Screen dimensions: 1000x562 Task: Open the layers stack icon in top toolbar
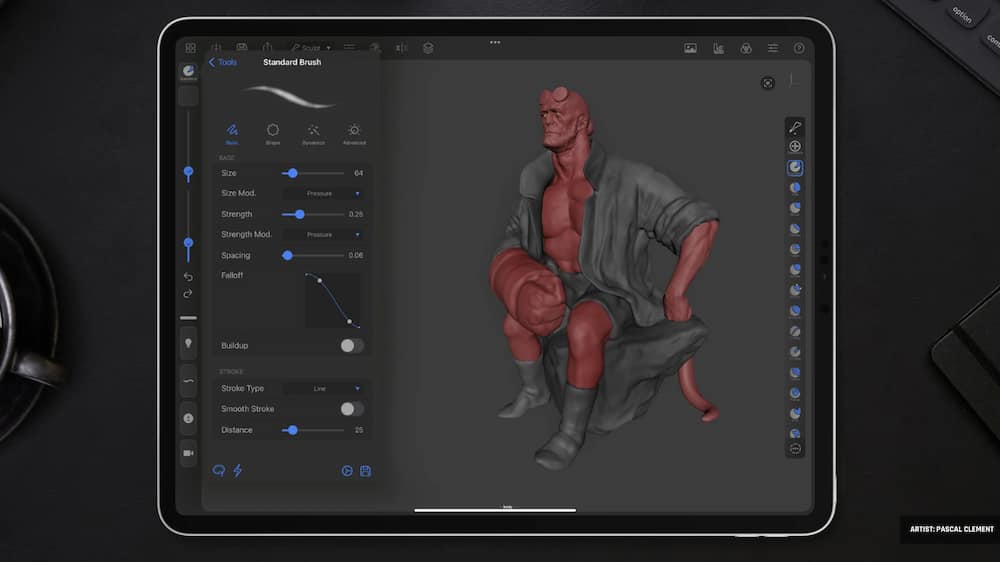[x=428, y=48]
